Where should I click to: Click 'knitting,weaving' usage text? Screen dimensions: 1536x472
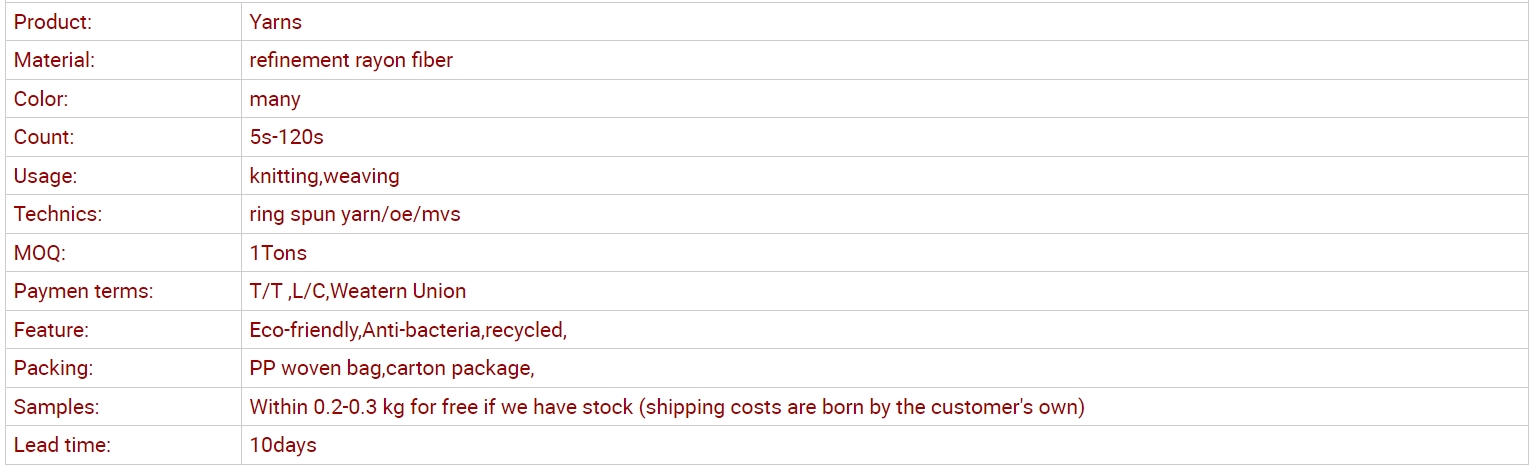click(324, 176)
